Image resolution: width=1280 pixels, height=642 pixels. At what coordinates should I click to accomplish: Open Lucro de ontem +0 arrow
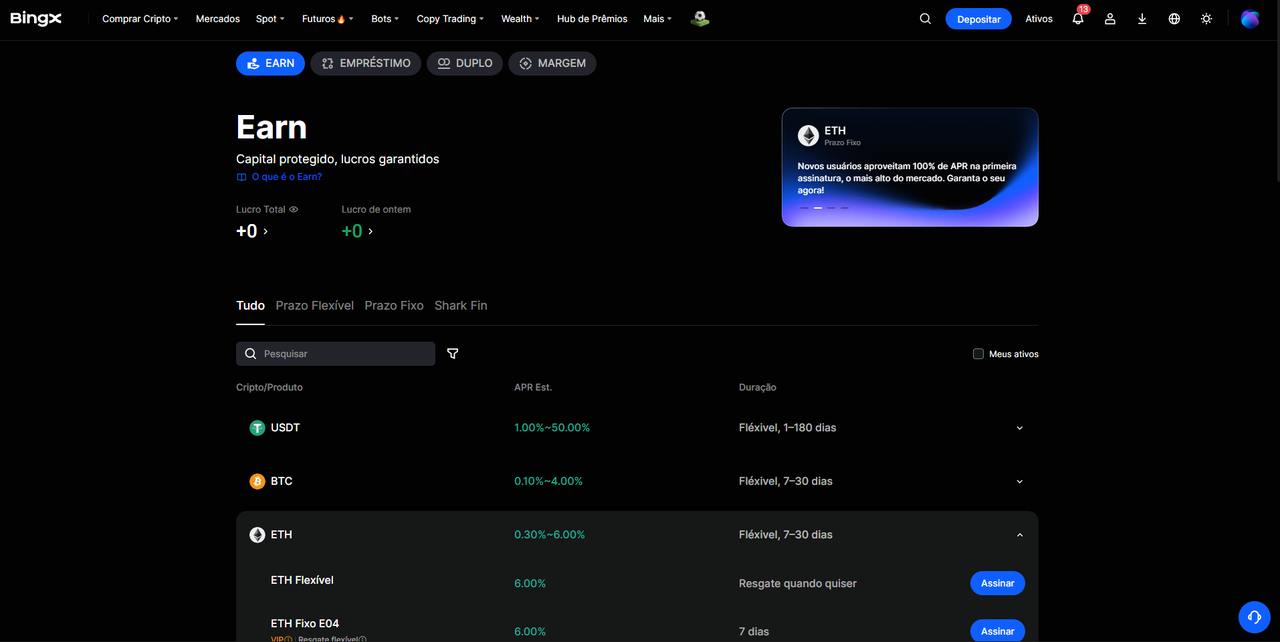(371, 232)
